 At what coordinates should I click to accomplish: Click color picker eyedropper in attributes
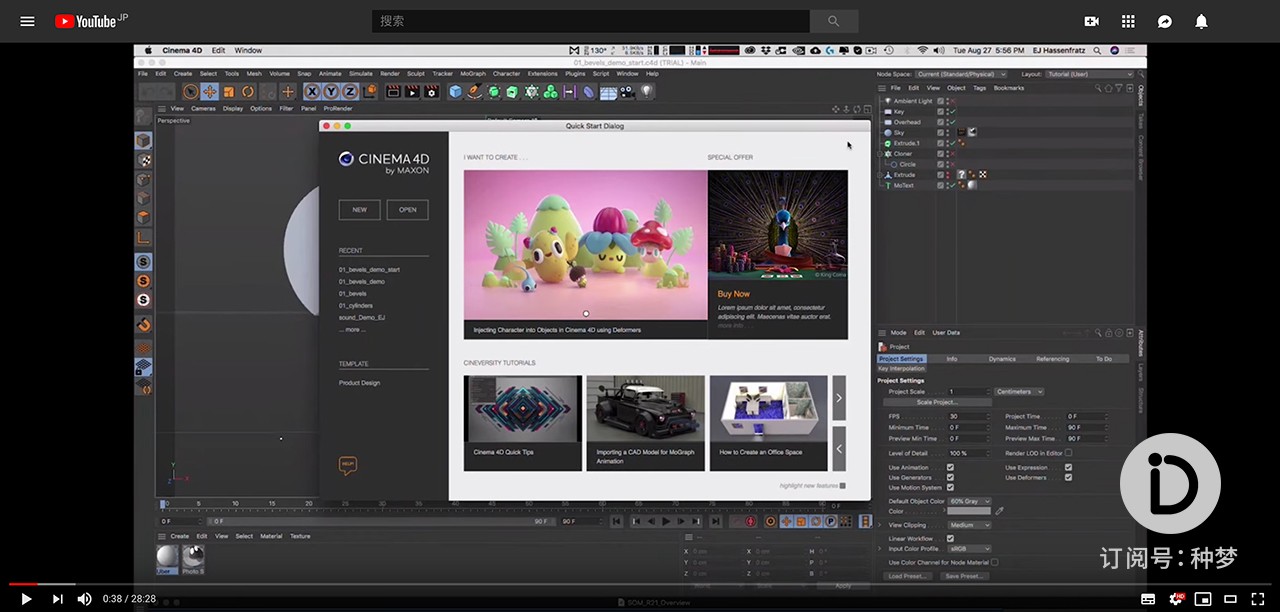[x=999, y=511]
